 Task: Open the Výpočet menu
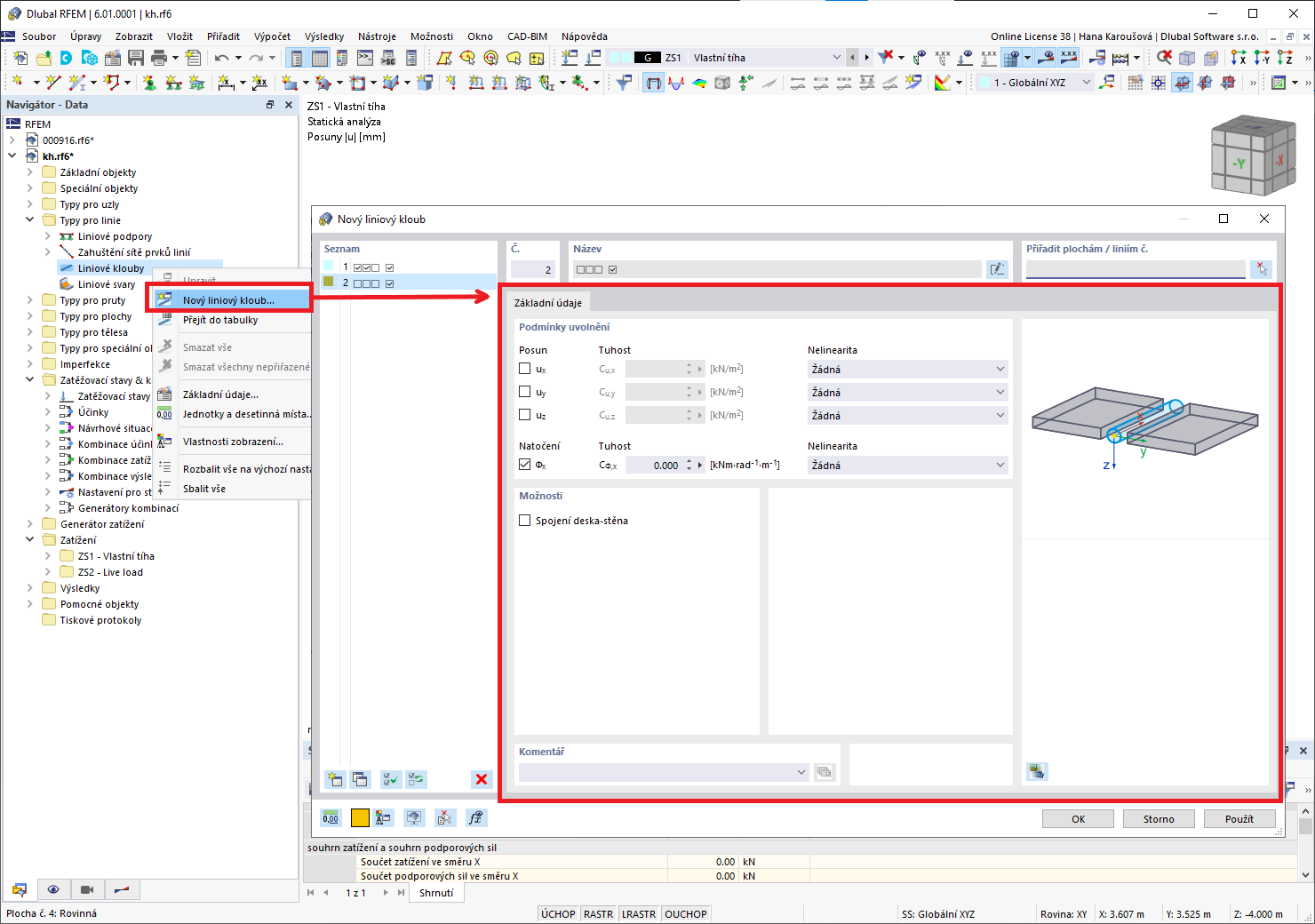272,36
